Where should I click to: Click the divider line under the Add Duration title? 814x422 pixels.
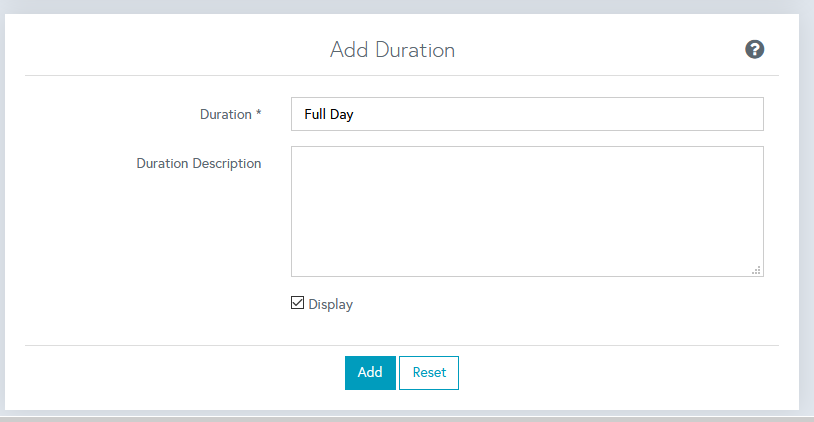401,75
